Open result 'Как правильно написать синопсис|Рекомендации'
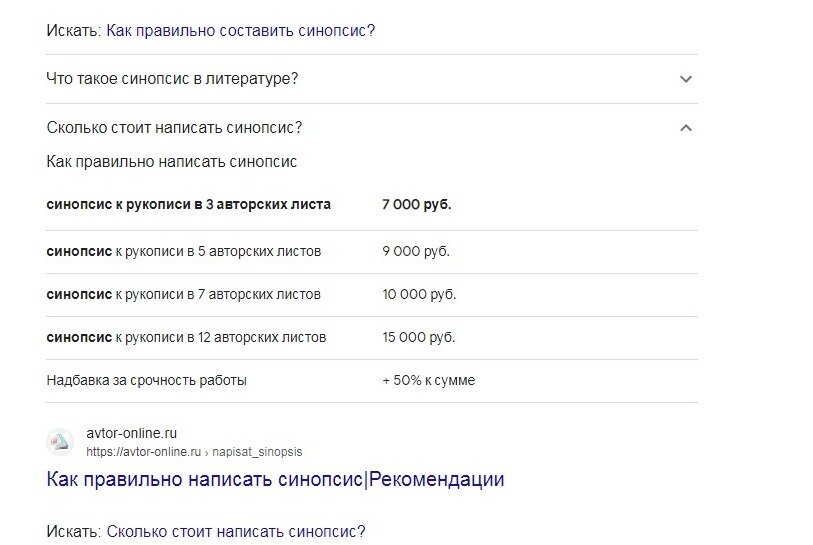The image size is (813, 545). coord(275,479)
